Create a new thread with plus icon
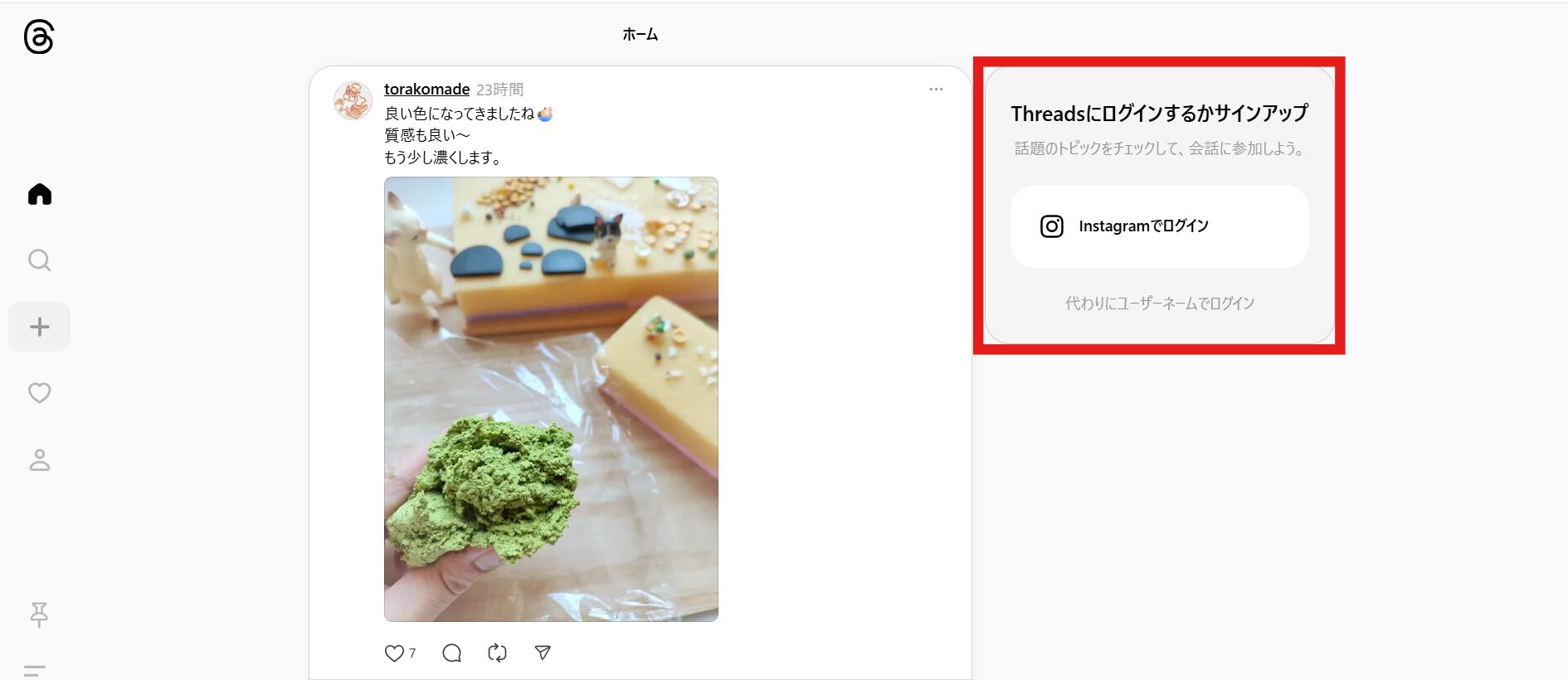 39,327
